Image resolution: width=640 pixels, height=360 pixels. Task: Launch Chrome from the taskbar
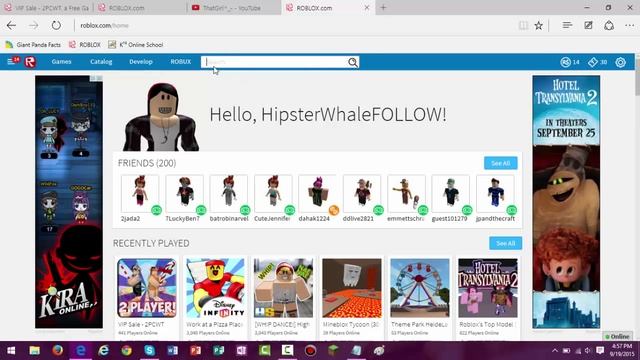[127, 351]
